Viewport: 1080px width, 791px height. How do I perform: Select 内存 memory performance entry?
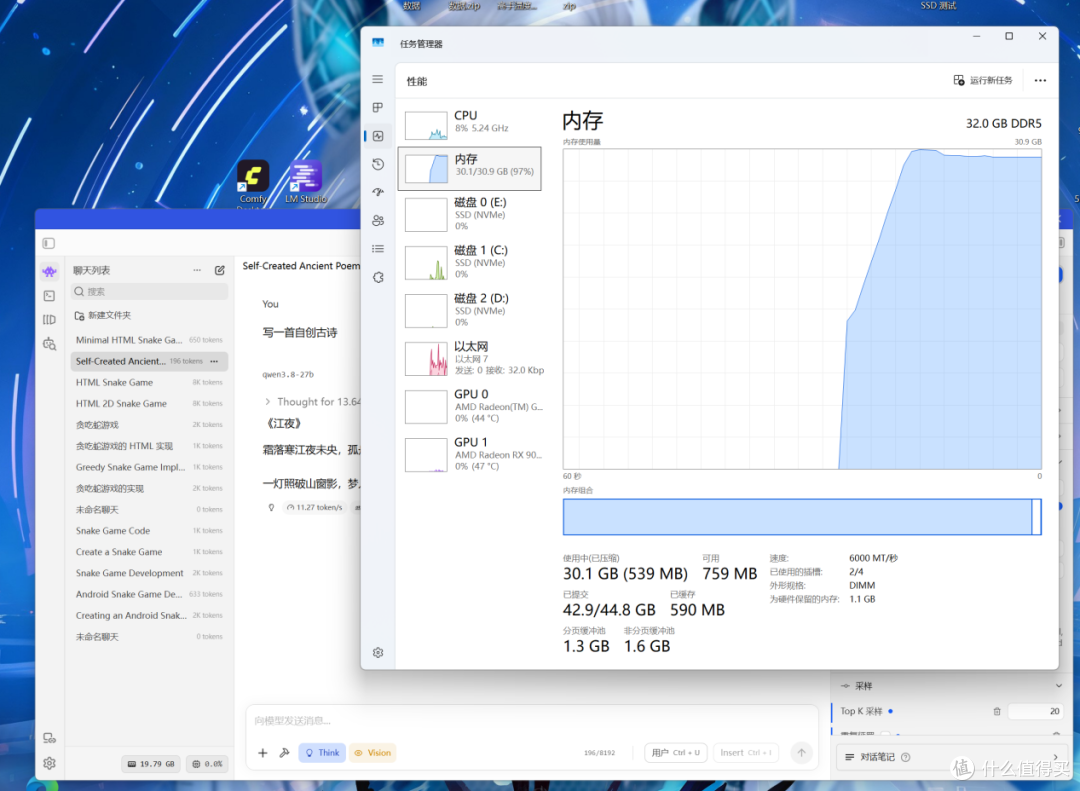[x=470, y=168]
